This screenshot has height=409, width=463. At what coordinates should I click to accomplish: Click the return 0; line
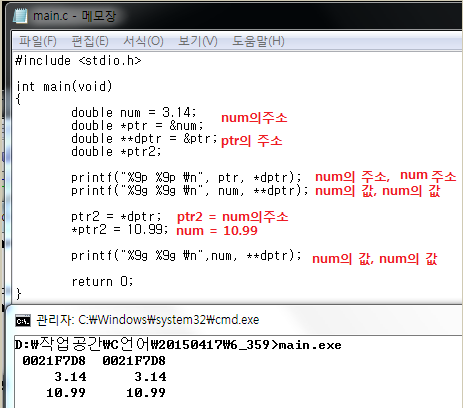pos(102,282)
